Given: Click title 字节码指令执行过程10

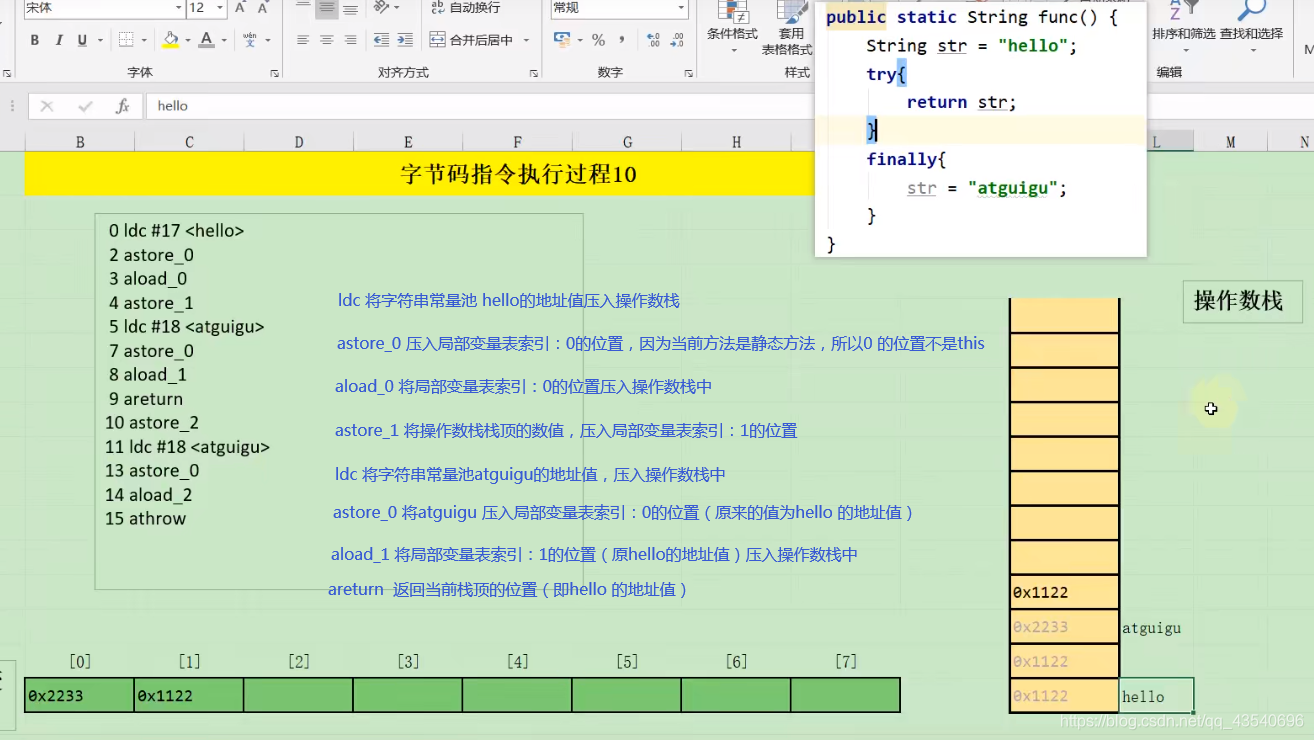Looking at the screenshot, I should [518, 174].
